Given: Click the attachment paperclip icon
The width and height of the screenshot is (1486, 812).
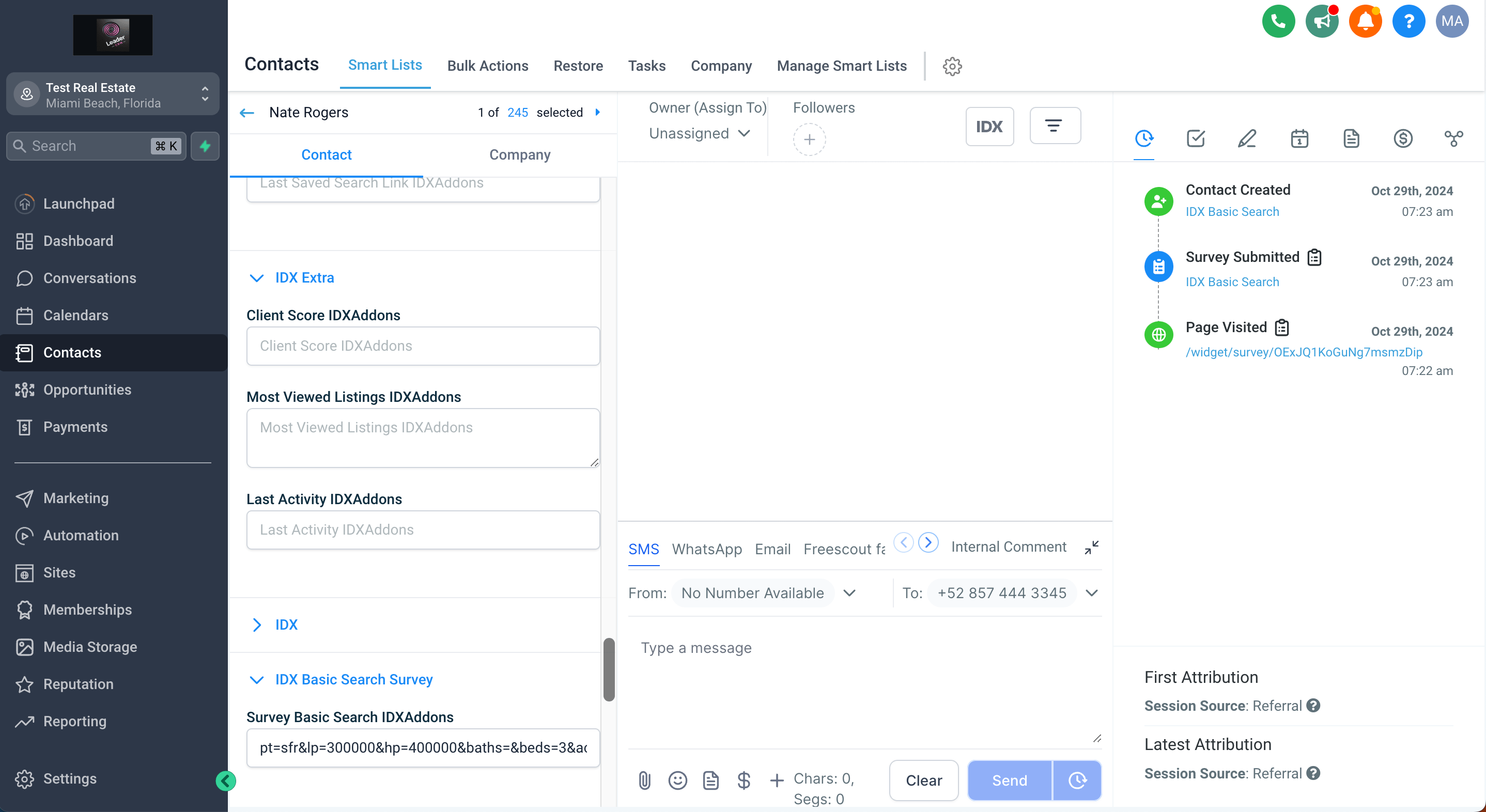Looking at the screenshot, I should pyautogui.click(x=644, y=780).
